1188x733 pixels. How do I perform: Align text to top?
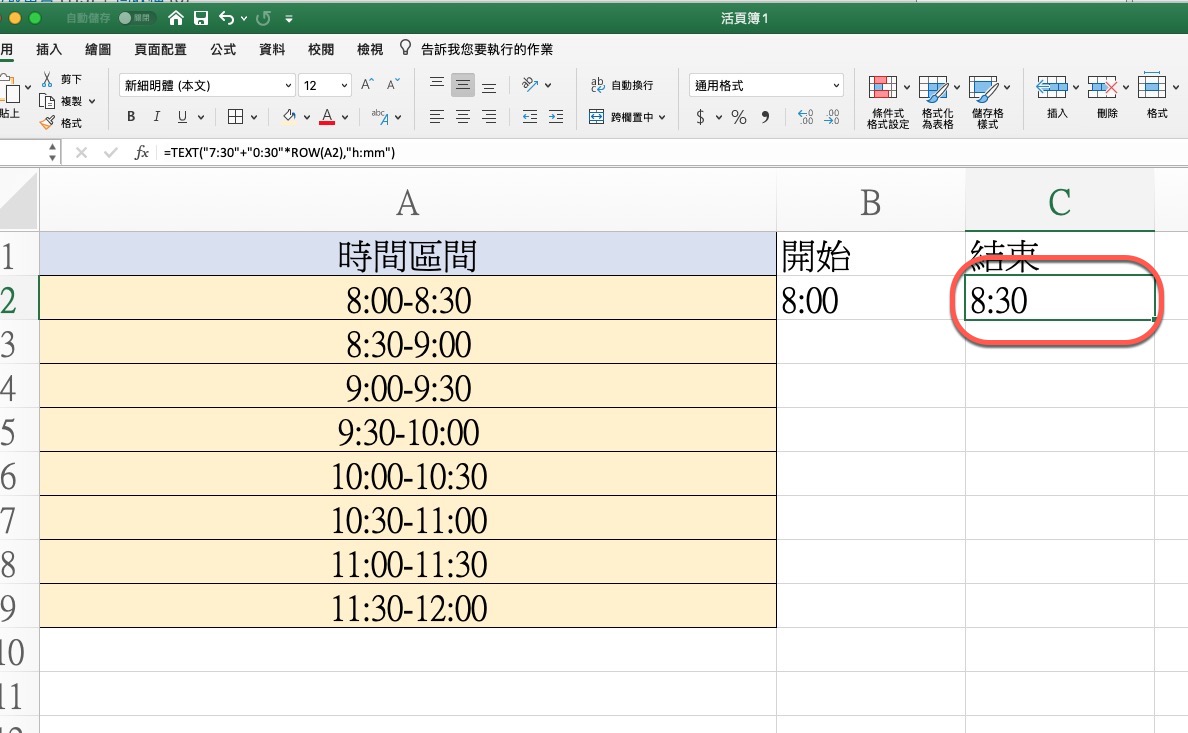436,85
